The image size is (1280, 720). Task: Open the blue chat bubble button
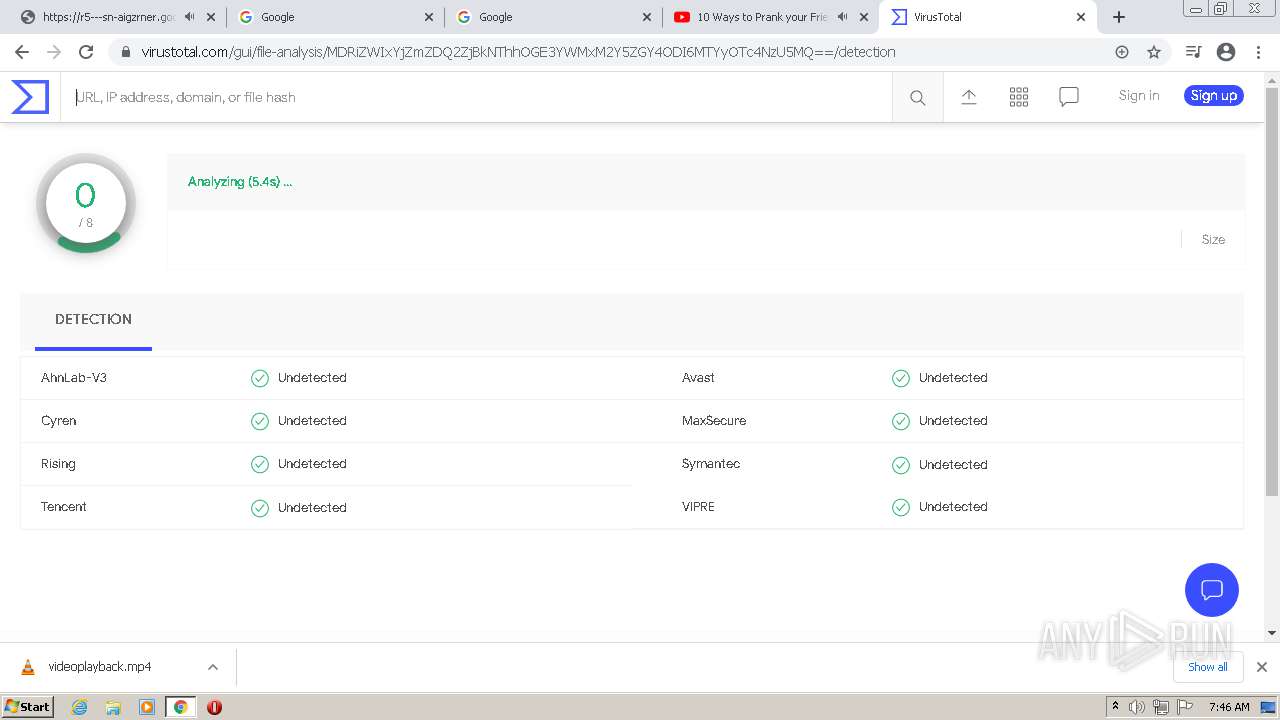coord(1211,590)
